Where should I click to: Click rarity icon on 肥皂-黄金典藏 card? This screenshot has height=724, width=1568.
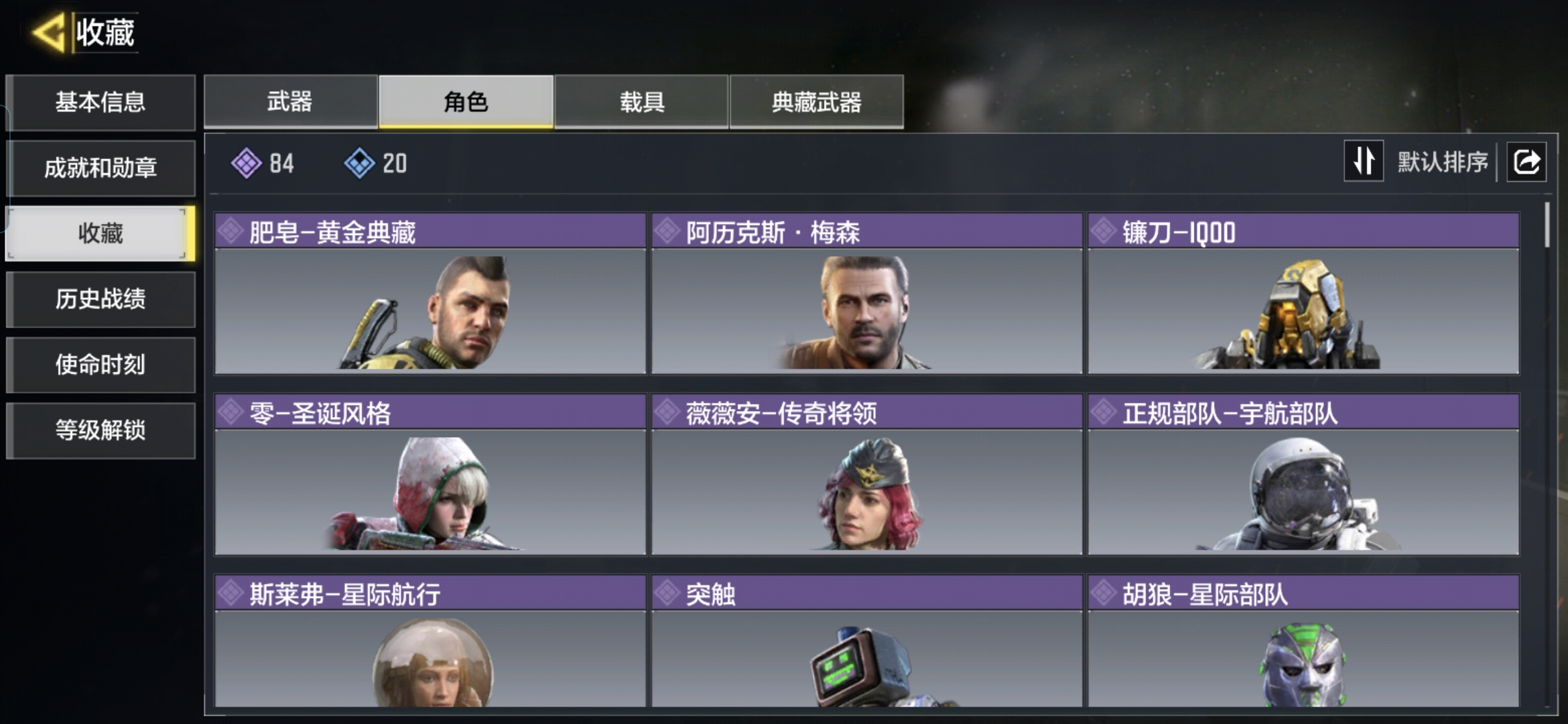click(x=231, y=231)
